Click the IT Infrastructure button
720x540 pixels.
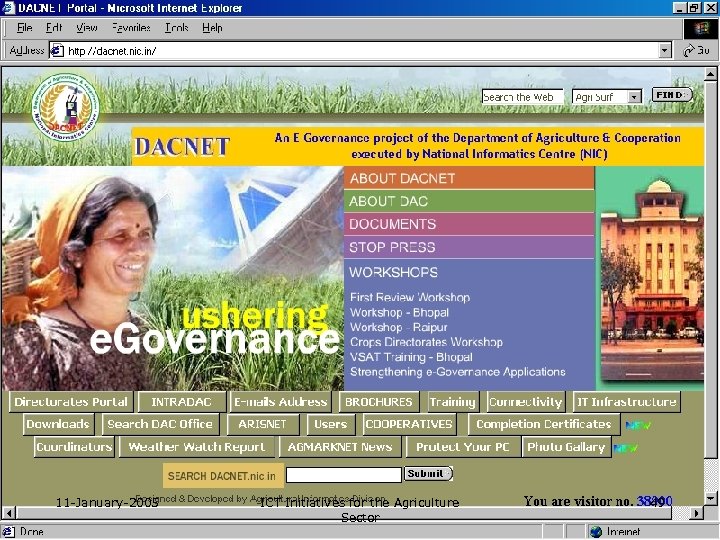[626, 402]
